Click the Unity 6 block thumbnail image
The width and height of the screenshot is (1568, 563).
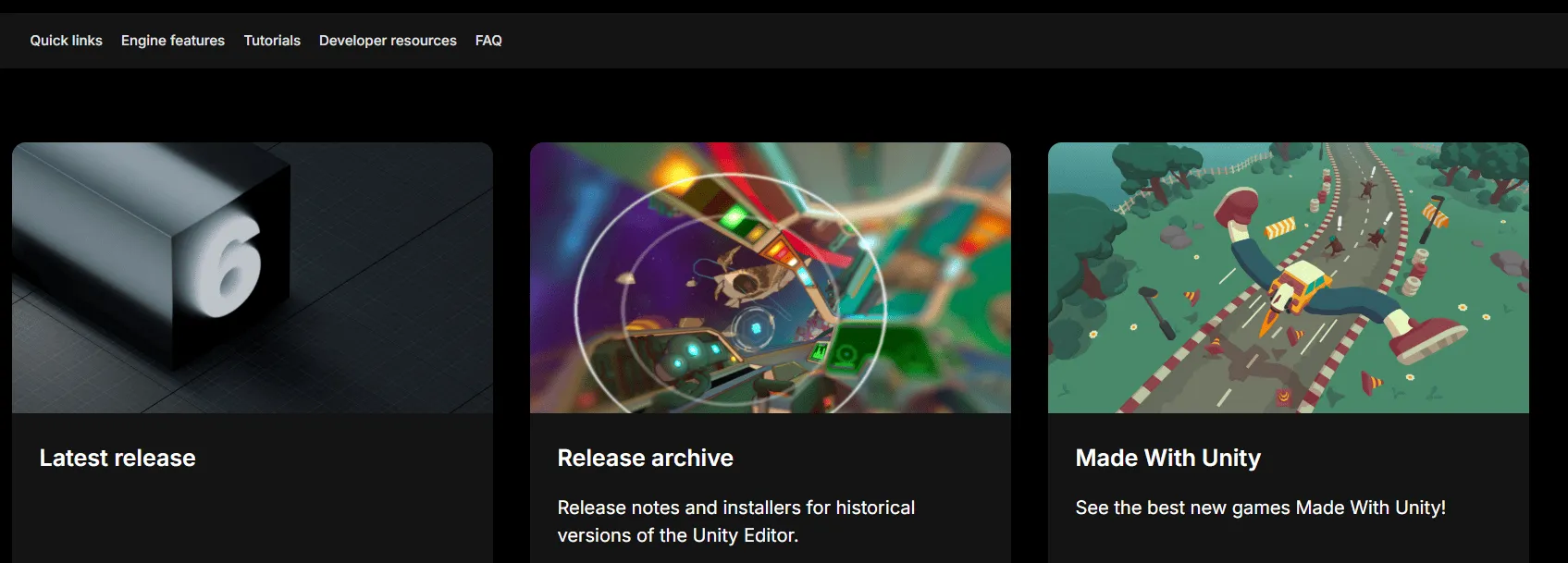coord(253,277)
